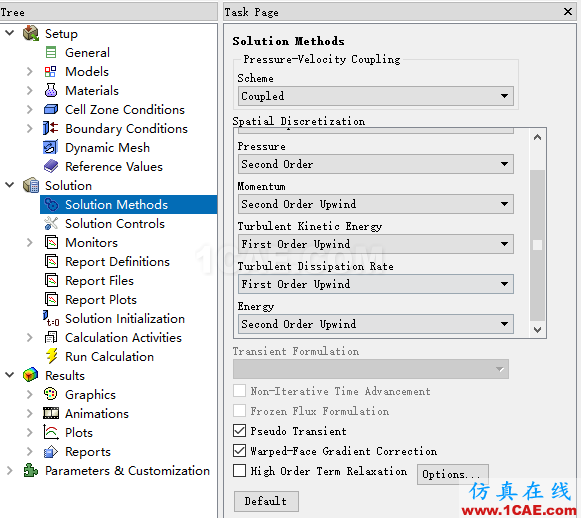This screenshot has width=581, height=518.
Task: Click the Spatial Discretization scrollbar down arrow
Action: point(538,329)
